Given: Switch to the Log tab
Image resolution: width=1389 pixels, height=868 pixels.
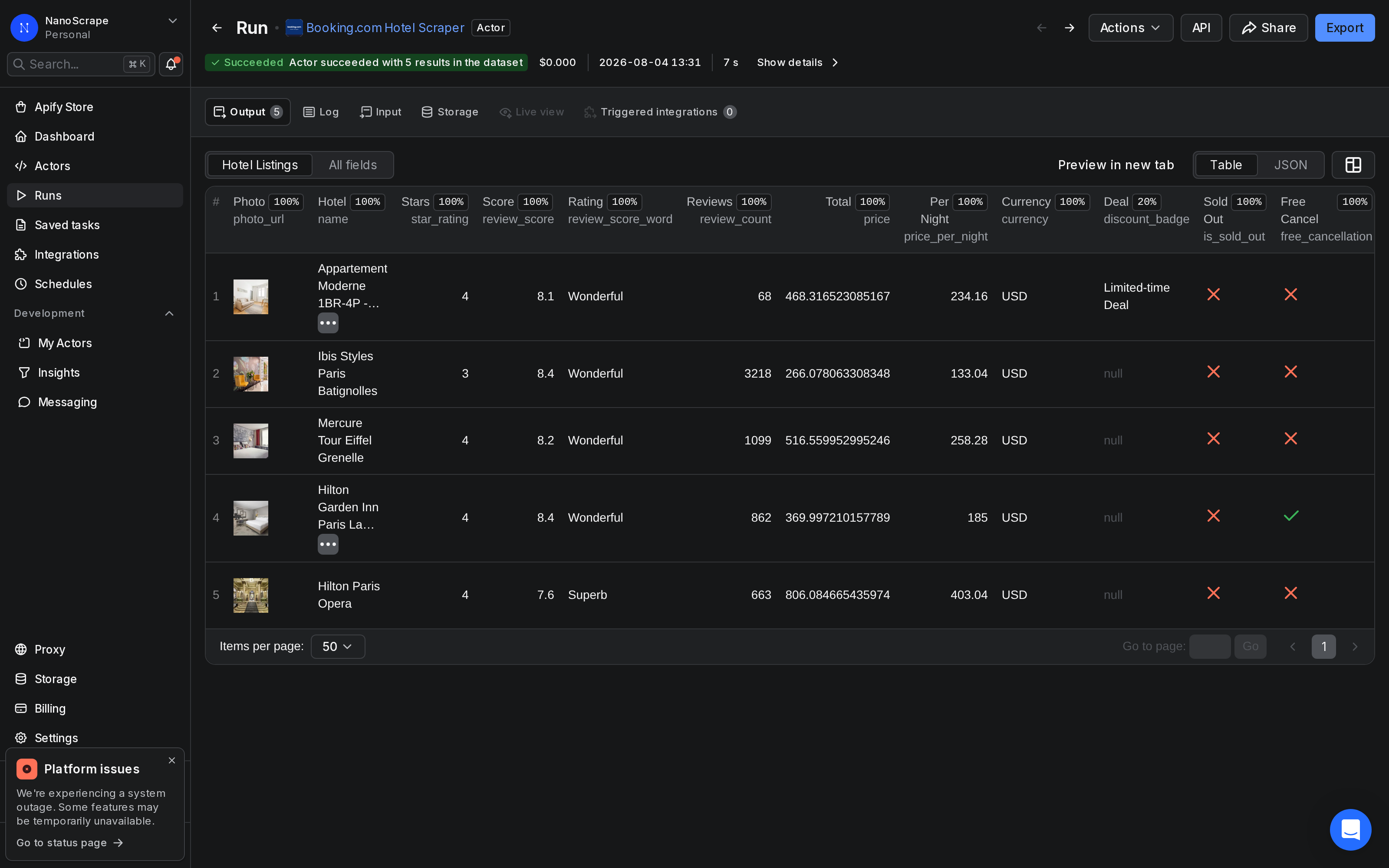Looking at the screenshot, I should pyautogui.click(x=321, y=112).
